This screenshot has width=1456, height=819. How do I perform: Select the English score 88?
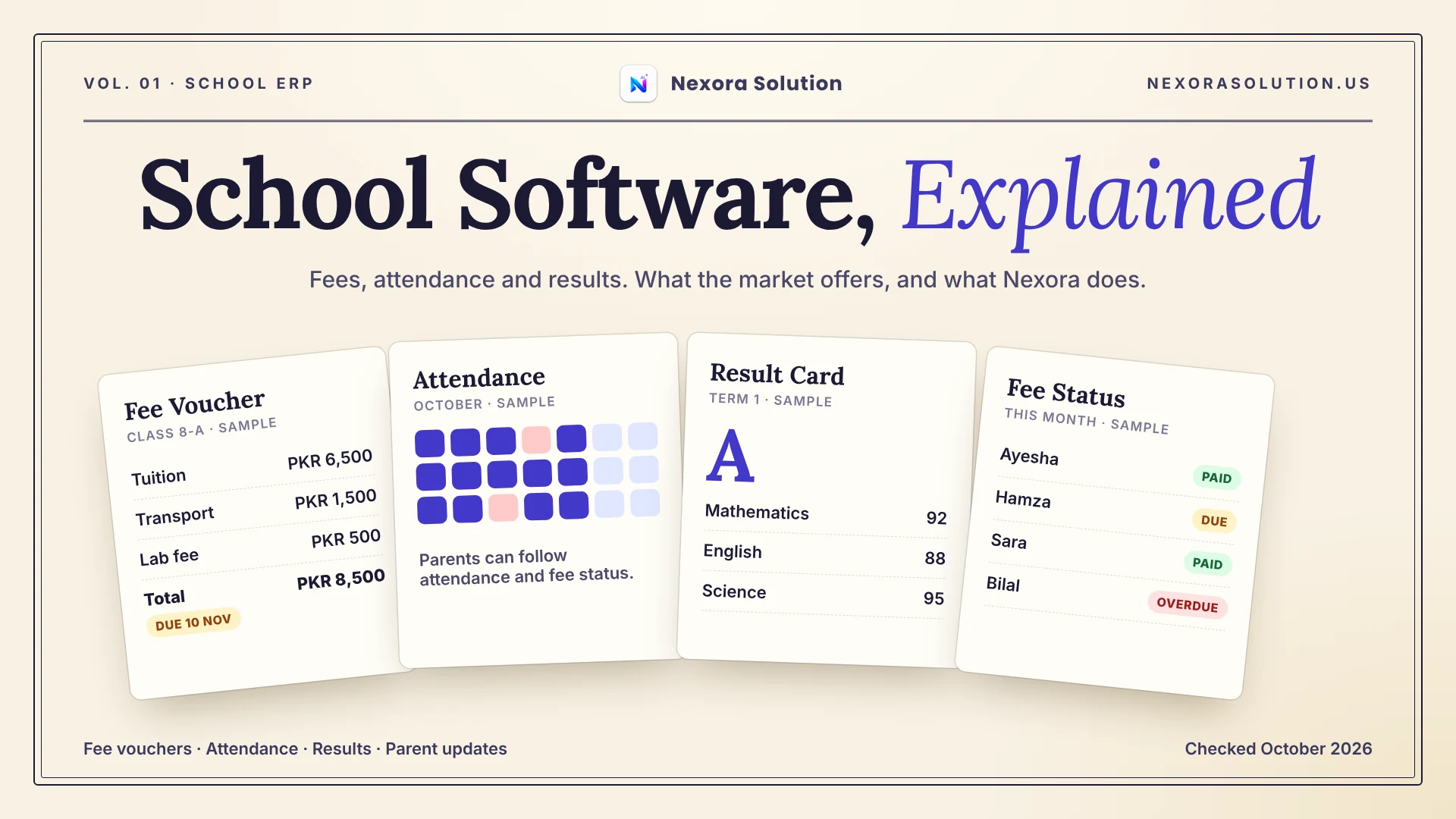[x=935, y=558]
